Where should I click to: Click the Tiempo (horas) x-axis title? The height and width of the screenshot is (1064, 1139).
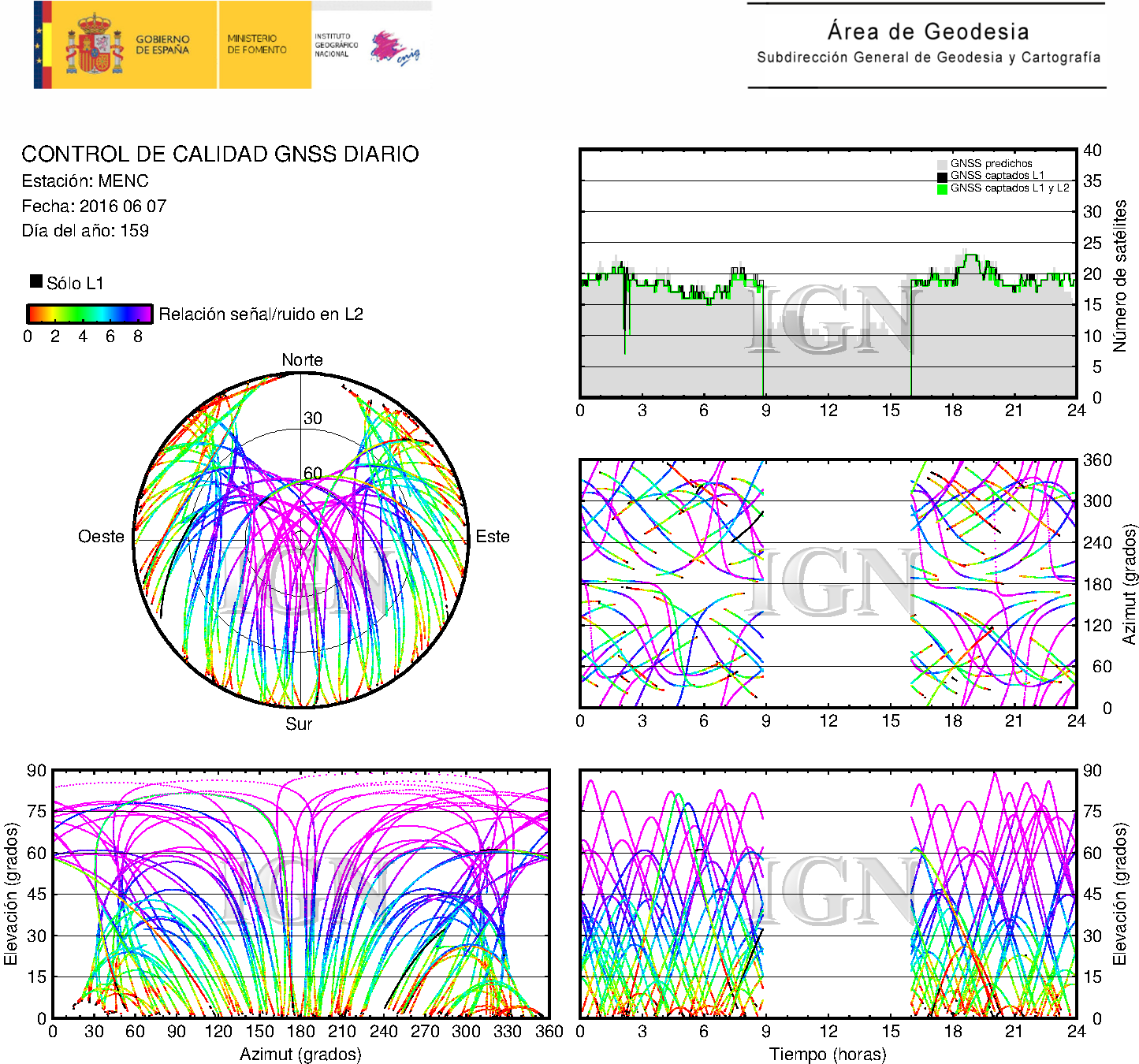click(827, 1054)
